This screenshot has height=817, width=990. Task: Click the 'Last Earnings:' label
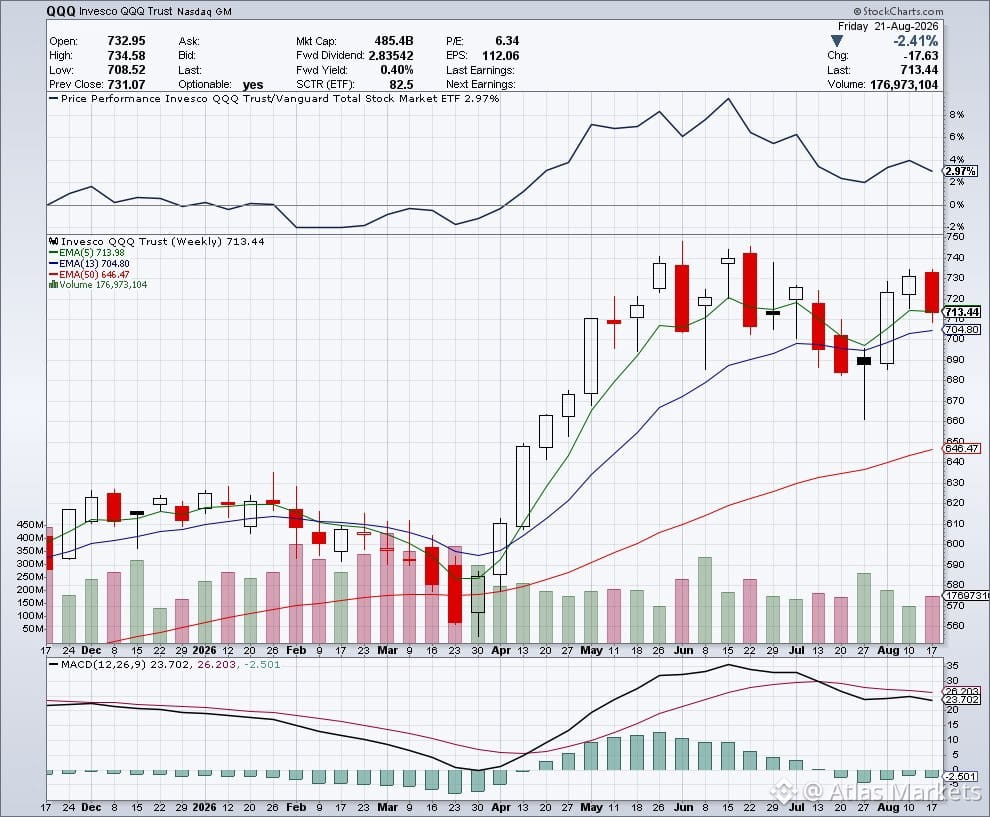click(x=480, y=70)
